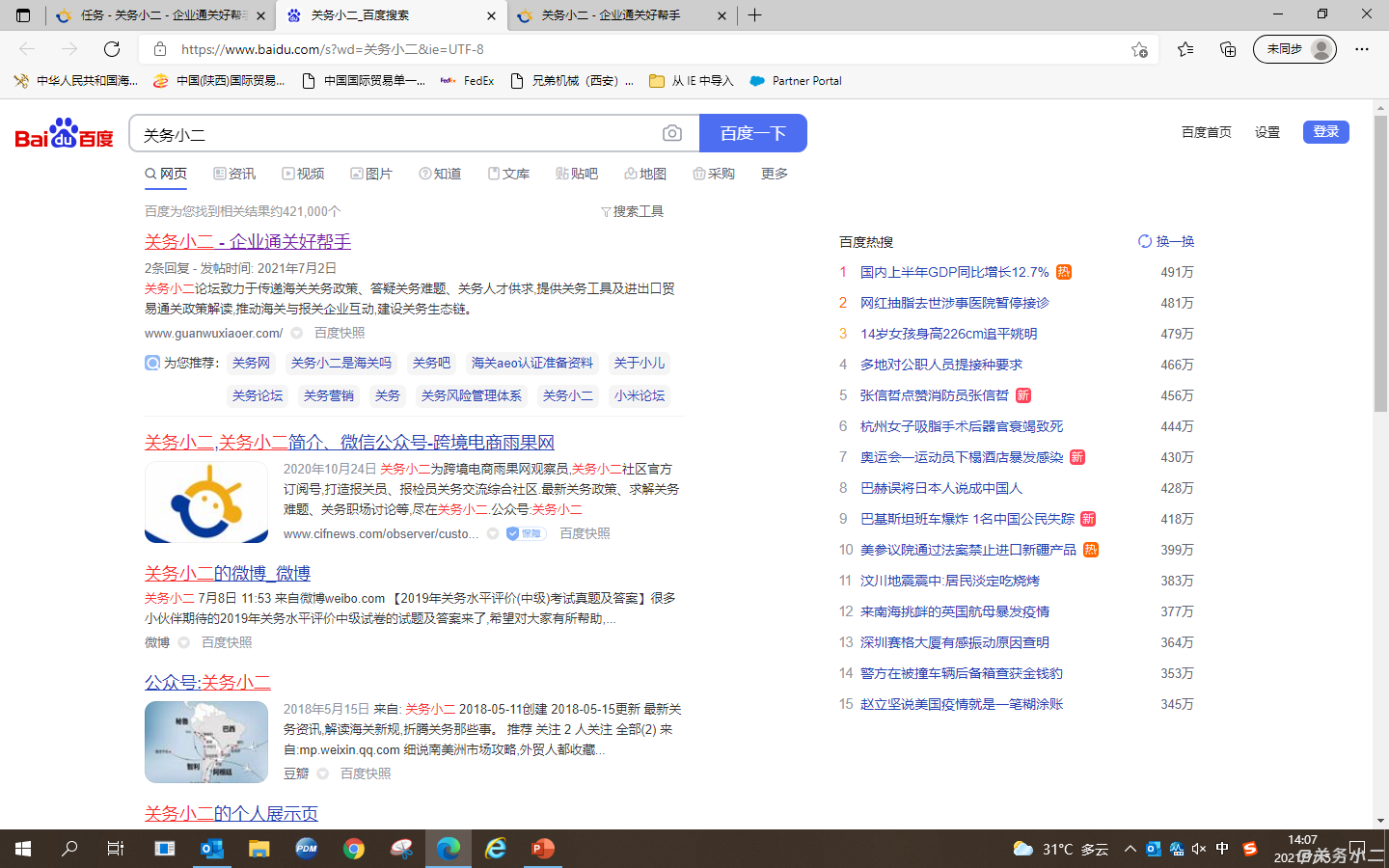Select the 资讯 search tab
The height and width of the screenshot is (868, 1389).
(x=234, y=174)
